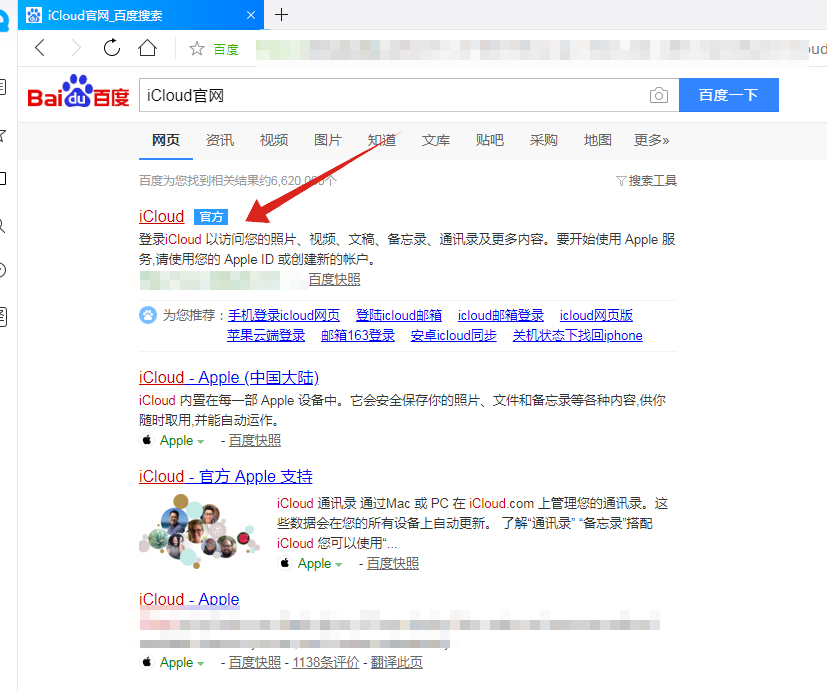Switch to the 地图 tab
Viewport: 827px width, 691px height.
point(598,140)
